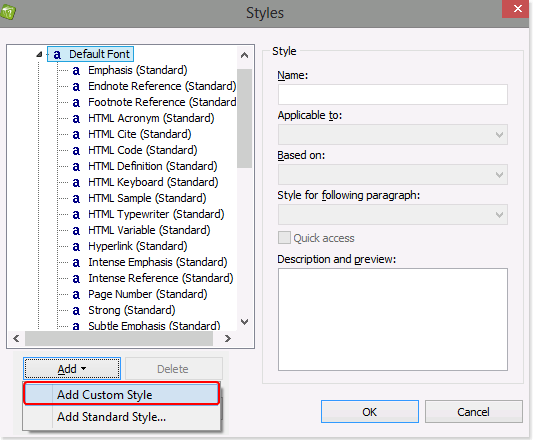
Task: Click the horizontal scroll left arrow
Action: pos(16,338)
